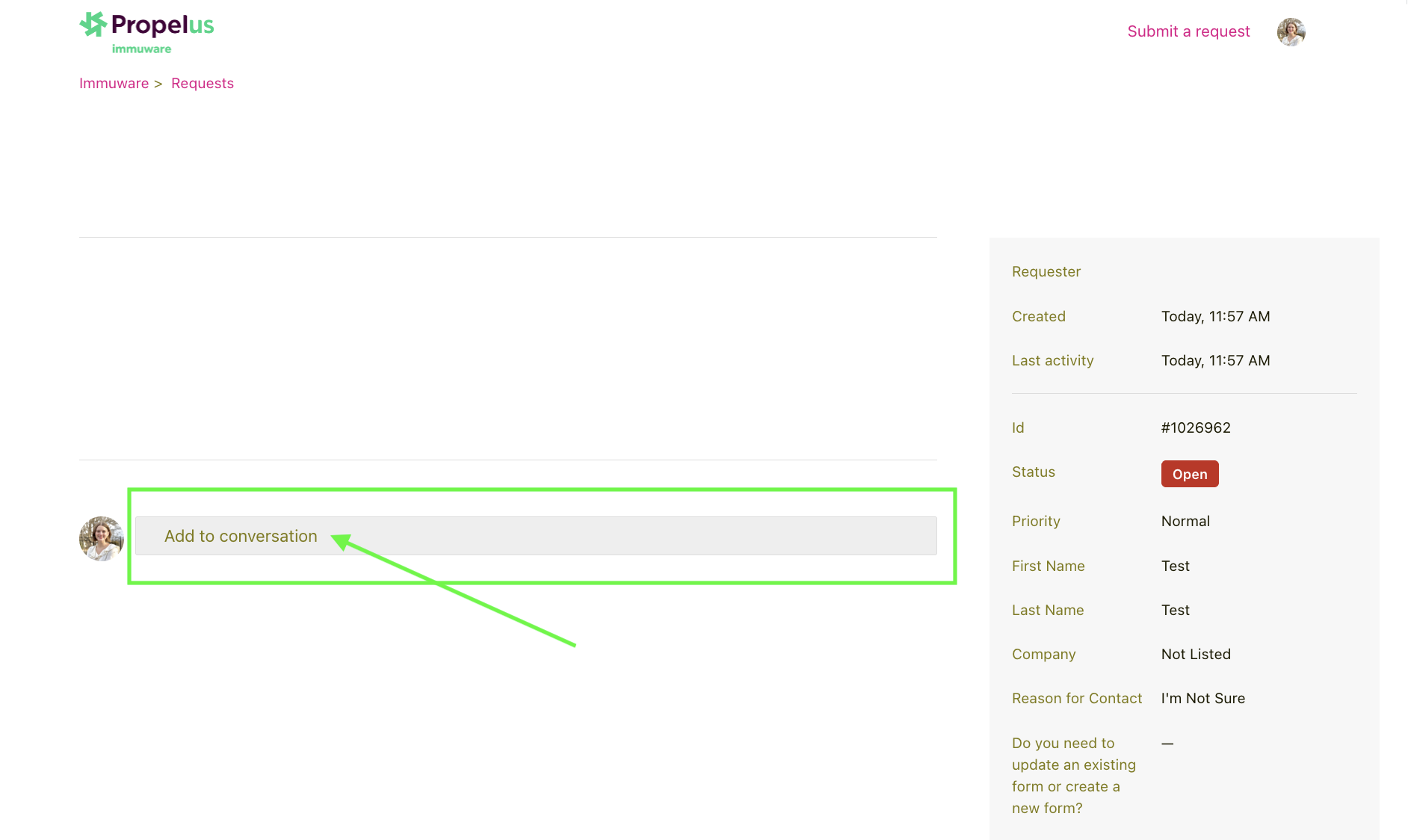Click the Id label
The height and width of the screenshot is (840, 1411).
click(x=1018, y=427)
